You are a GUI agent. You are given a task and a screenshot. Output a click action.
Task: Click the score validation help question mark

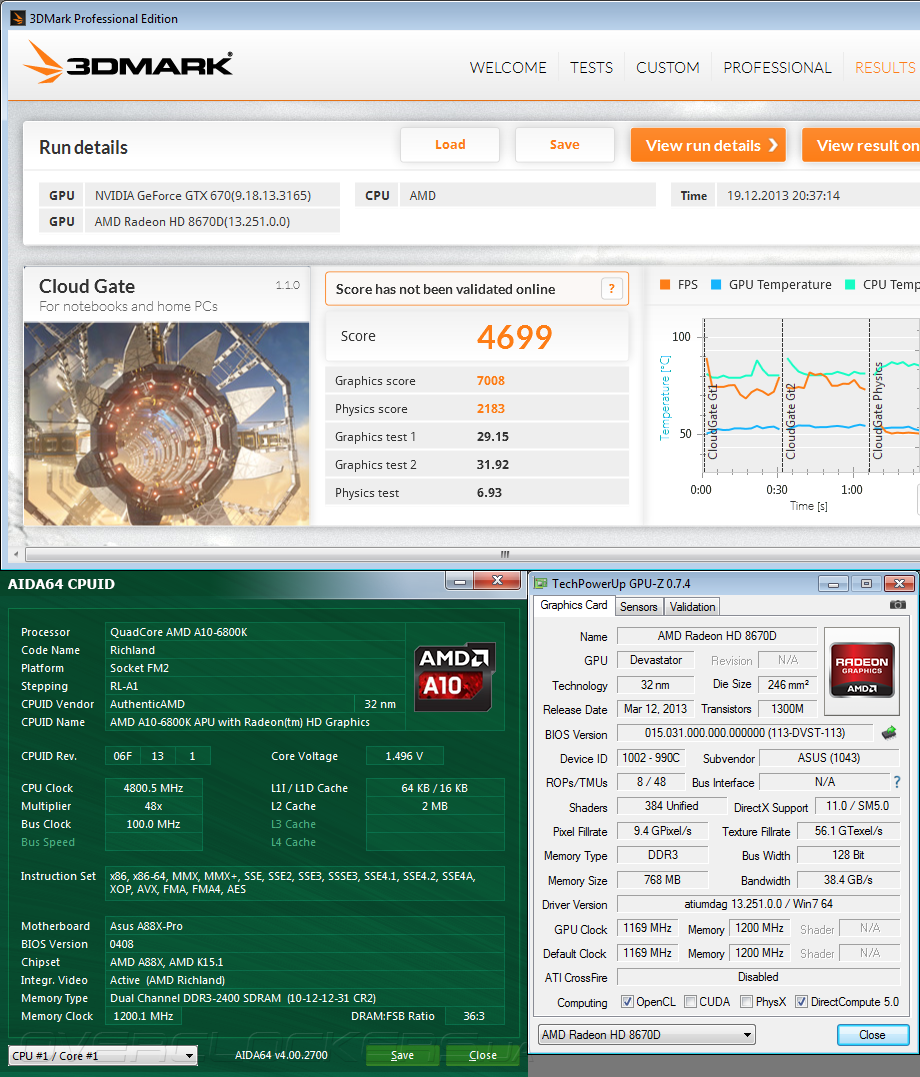pos(612,288)
